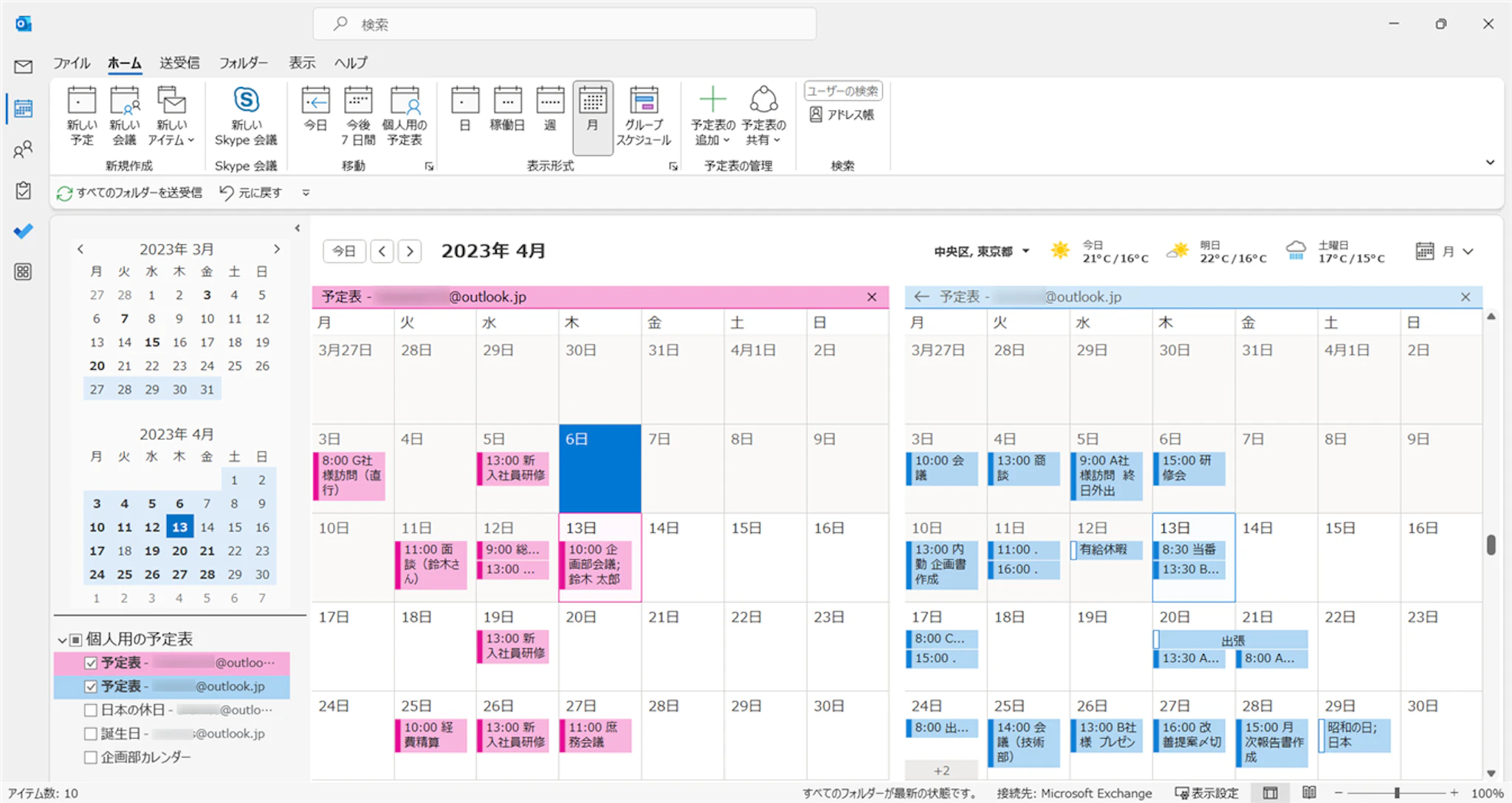Adjust the zoom slider in the status bar
This screenshot has width=1512, height=803.
(1396, 793)
